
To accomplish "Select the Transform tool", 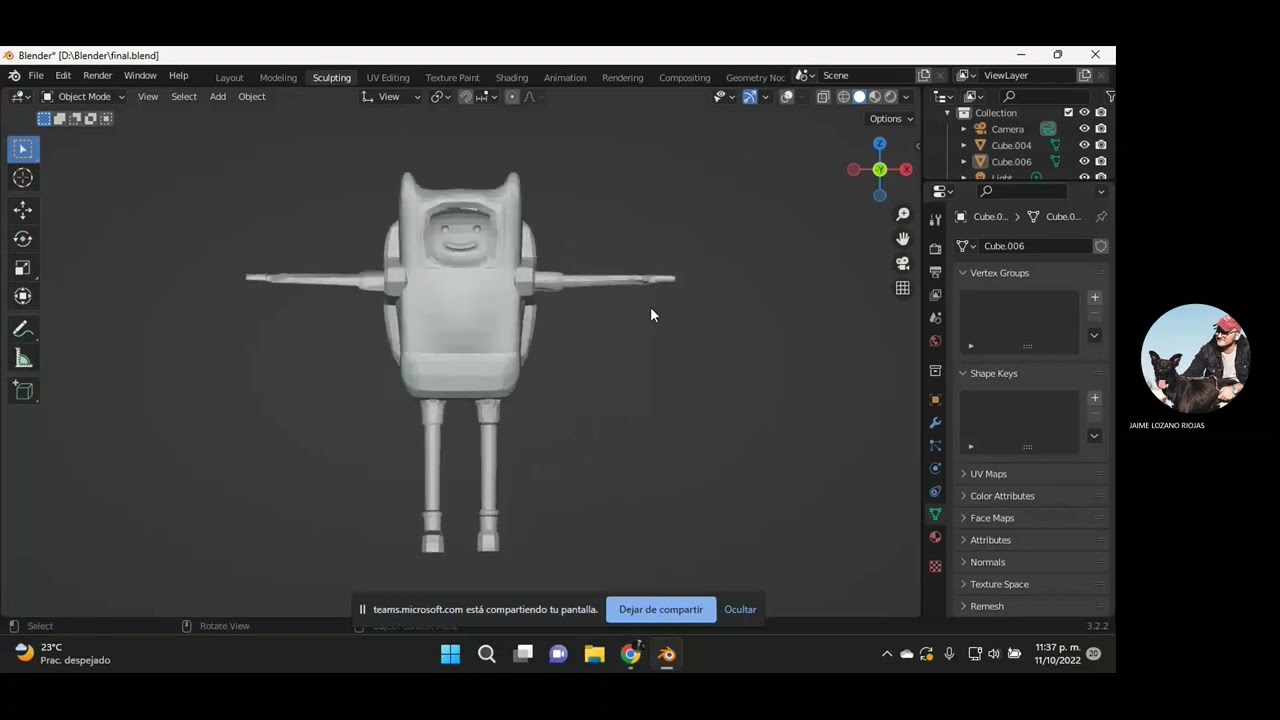I will tap(23, 296).
